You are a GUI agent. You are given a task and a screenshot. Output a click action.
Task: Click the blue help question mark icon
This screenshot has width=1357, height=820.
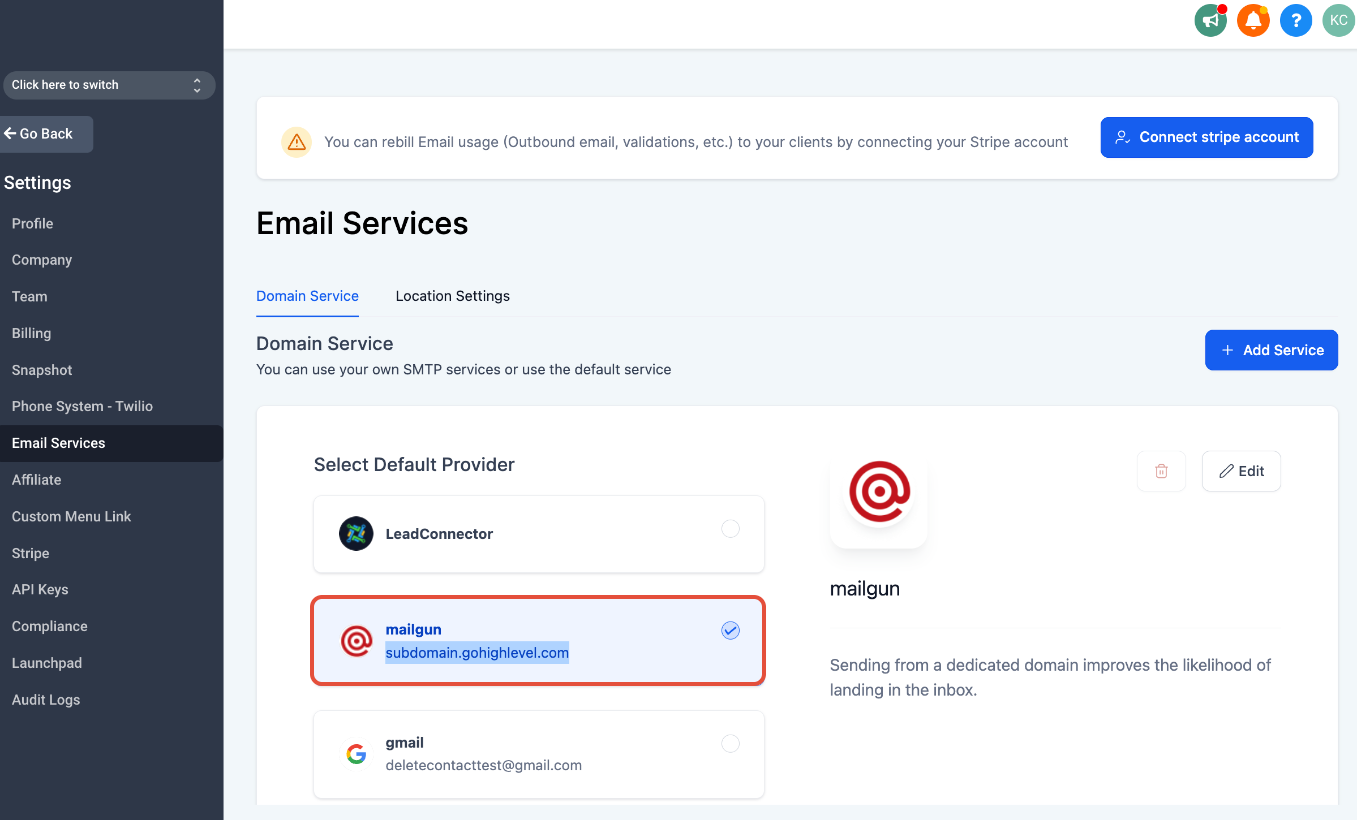pyautogui.click(x=1296, y=20)
